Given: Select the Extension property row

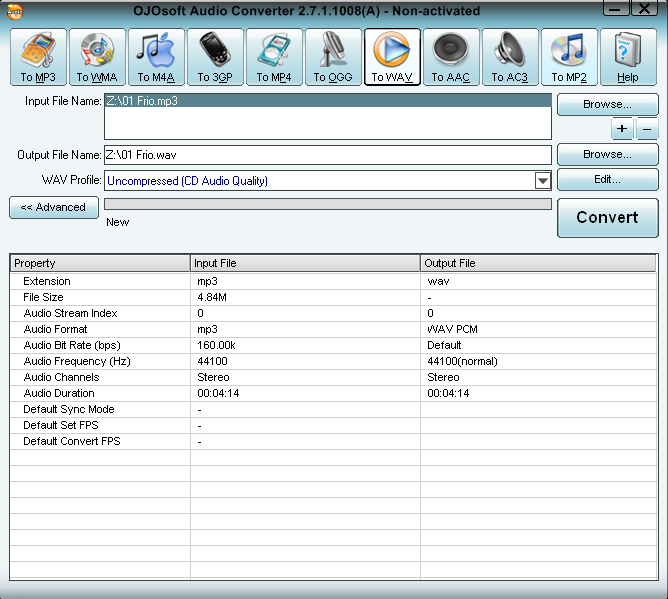Looking at the screenshot, I should 333,281.
